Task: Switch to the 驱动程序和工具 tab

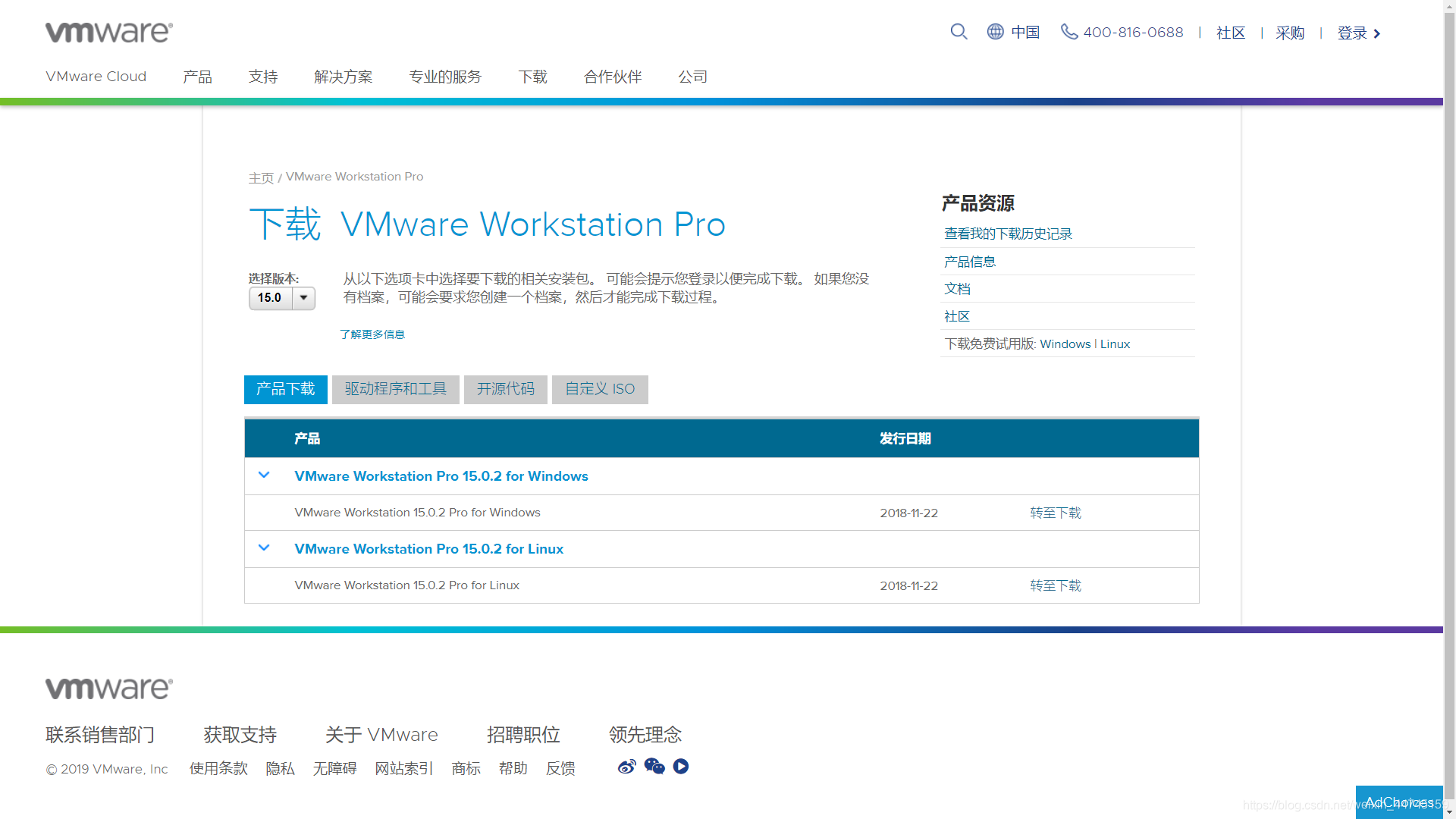Action: [x=396, y=389]
